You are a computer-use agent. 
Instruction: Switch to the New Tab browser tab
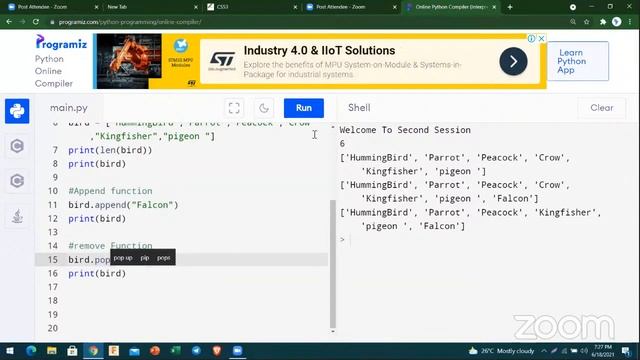150,7
